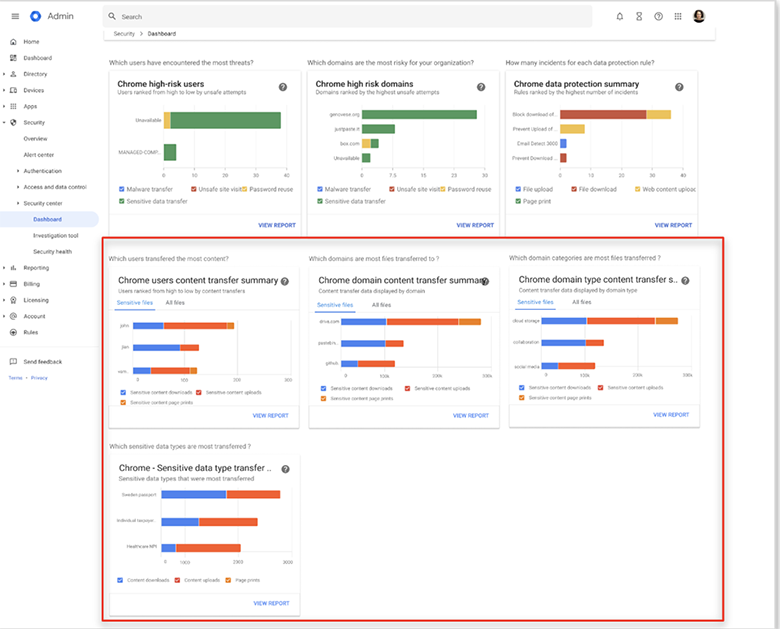The width and height of the screenshot is (780, 629).
Task: Click the Devices icon in sidebar
Action: pyautogui.click(x=13, y=90)
